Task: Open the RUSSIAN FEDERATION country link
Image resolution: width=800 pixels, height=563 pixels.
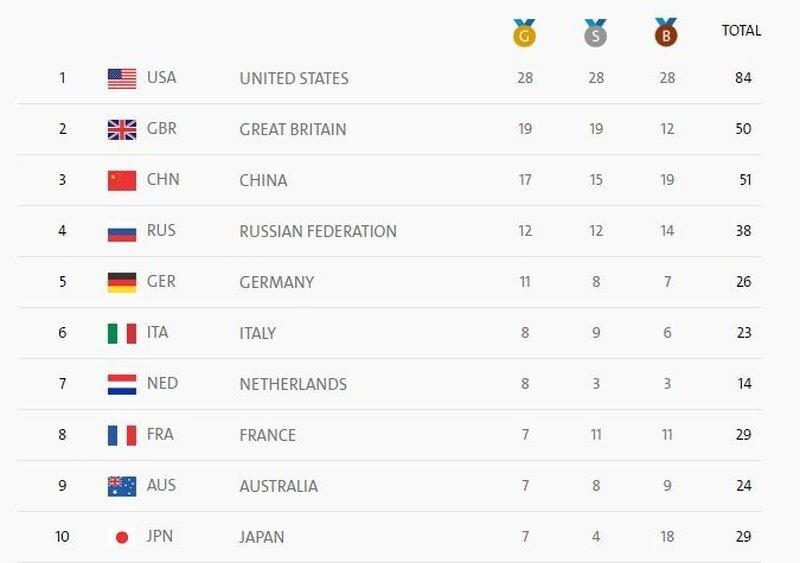Action: click(x=318, y=231)
